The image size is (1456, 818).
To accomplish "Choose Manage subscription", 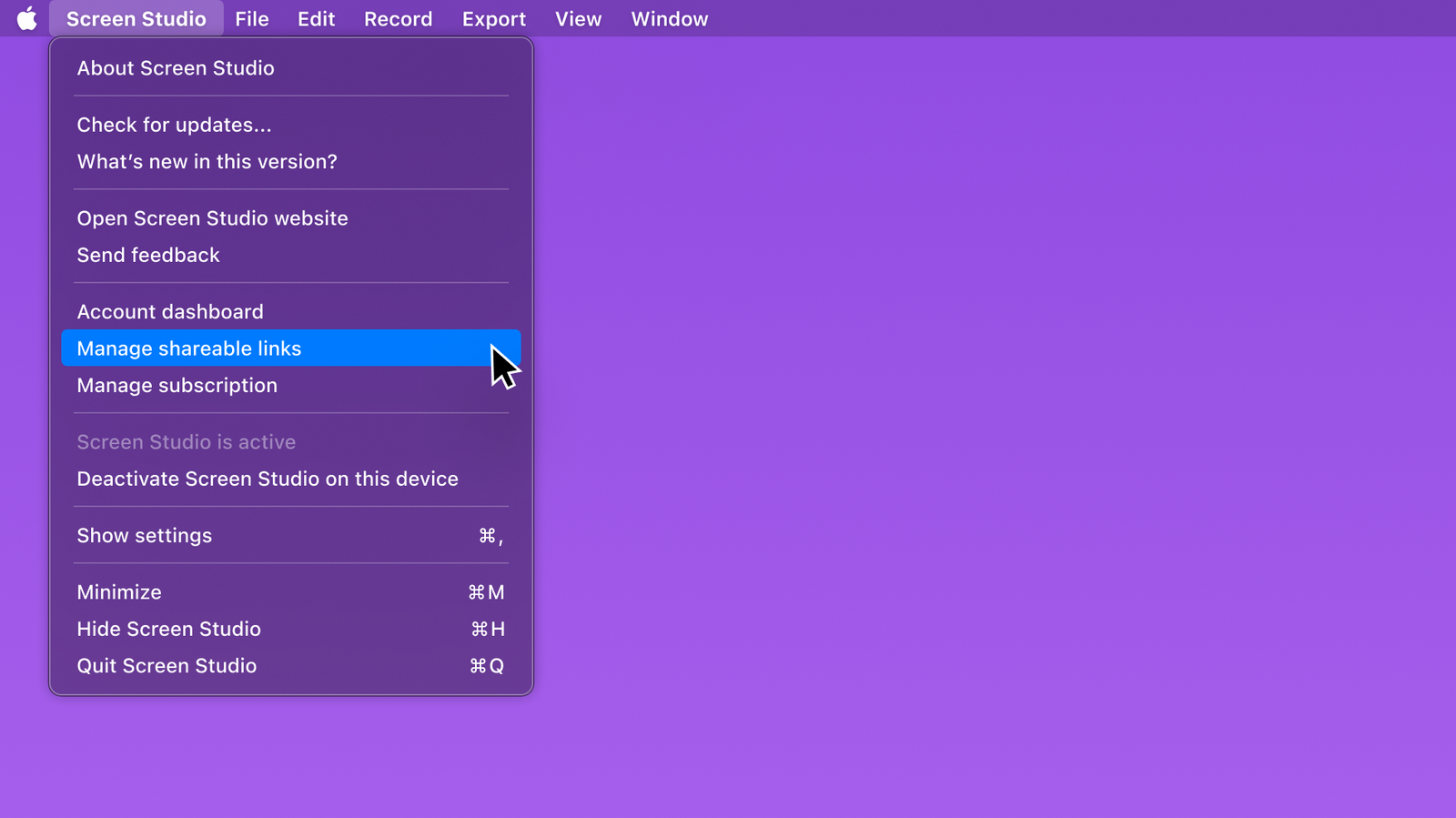I will (x=177, y=386).
